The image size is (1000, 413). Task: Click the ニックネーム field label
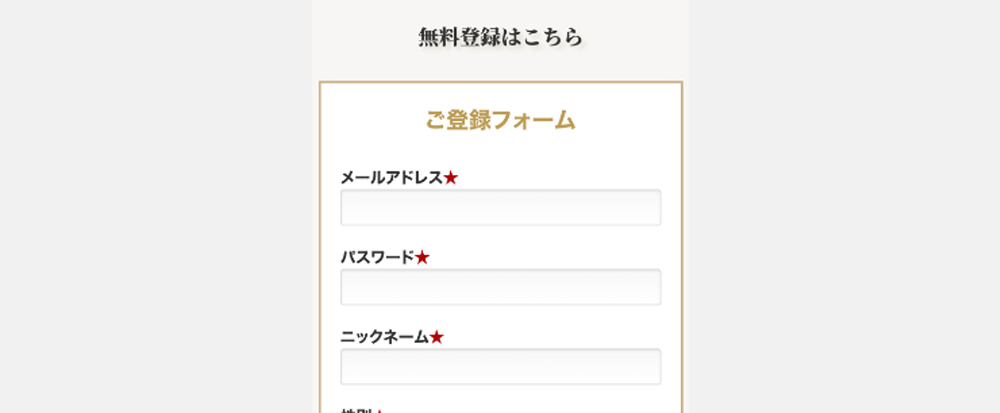click(384, 337)
